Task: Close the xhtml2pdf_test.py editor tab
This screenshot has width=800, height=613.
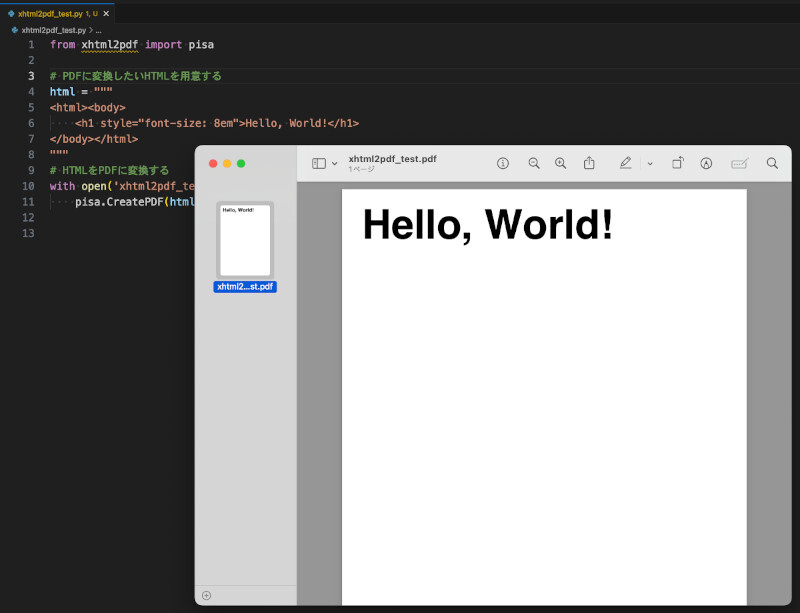Action: 106,14
